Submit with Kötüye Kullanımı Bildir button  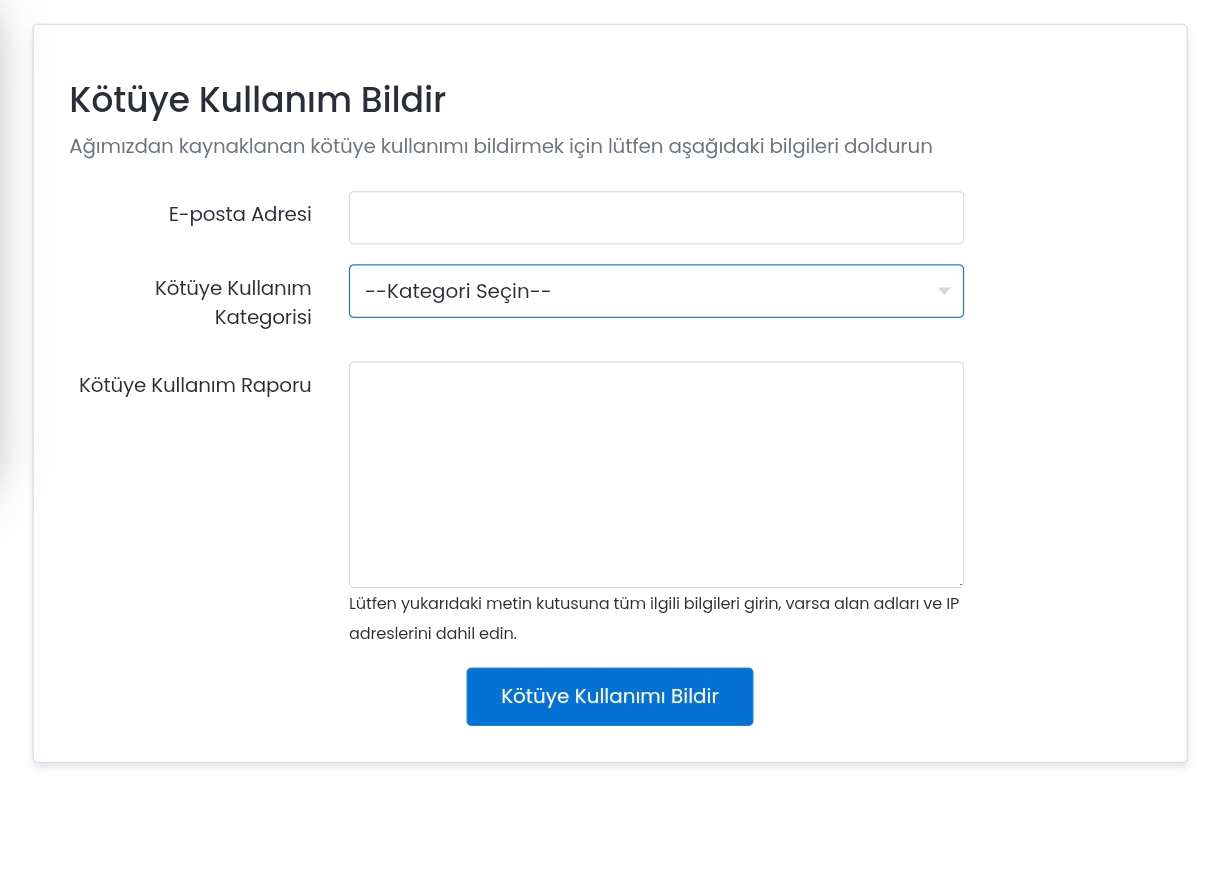point(609,697)
